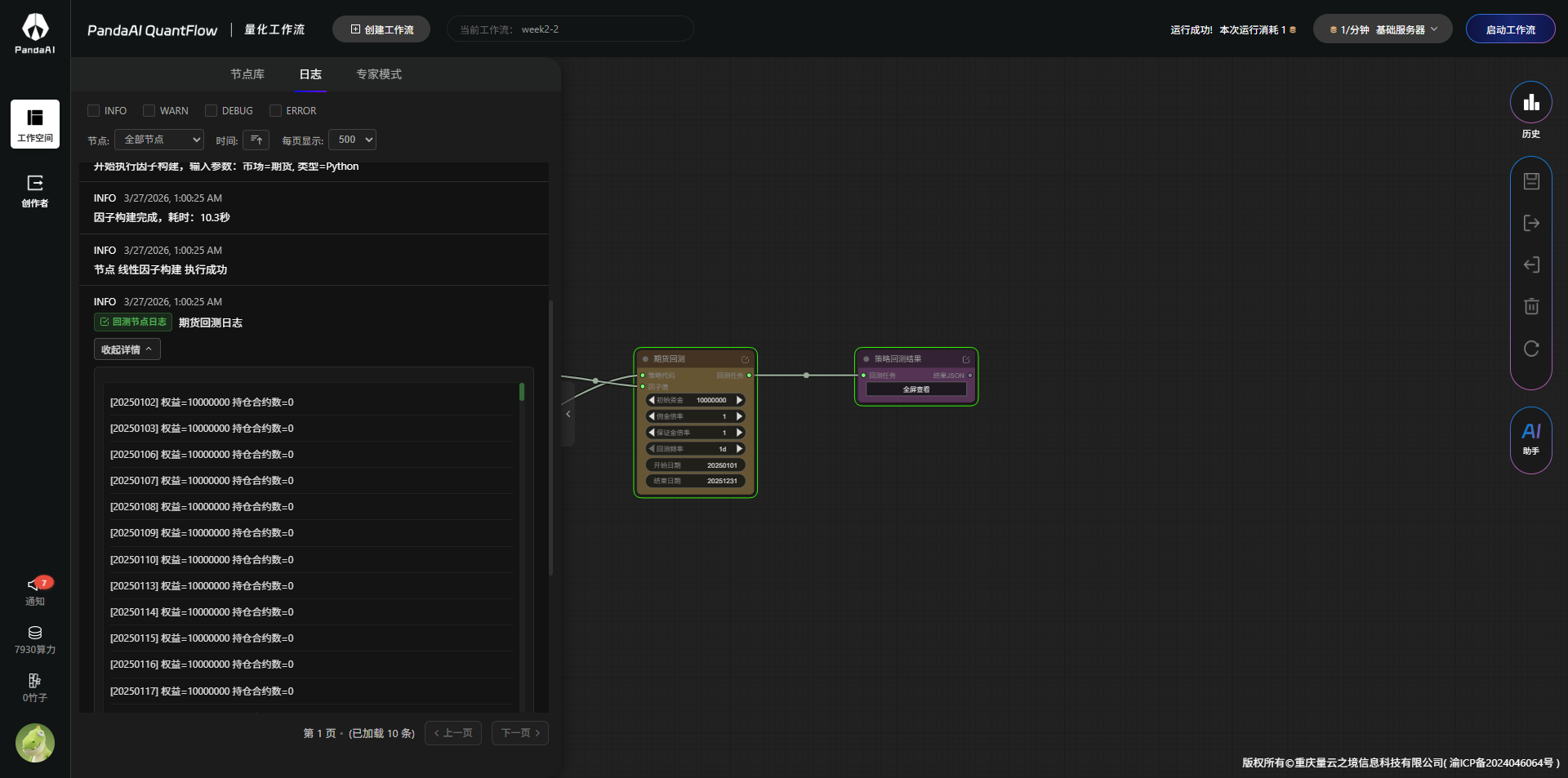This screenshot has width=1568, height=778.
Task: Open the 历史 history chart icon
Action: (1530, 103)
